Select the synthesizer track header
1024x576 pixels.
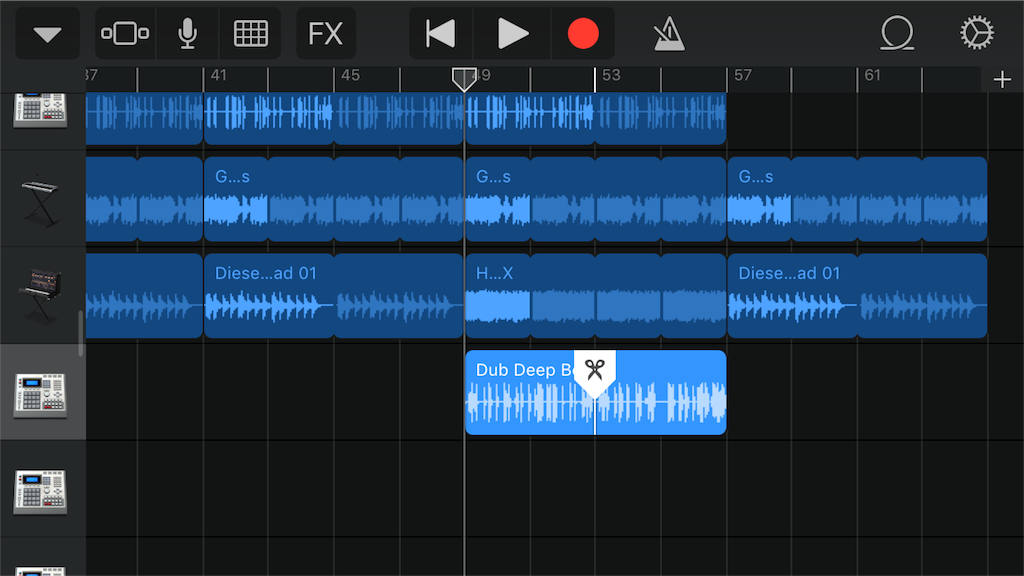42,296
